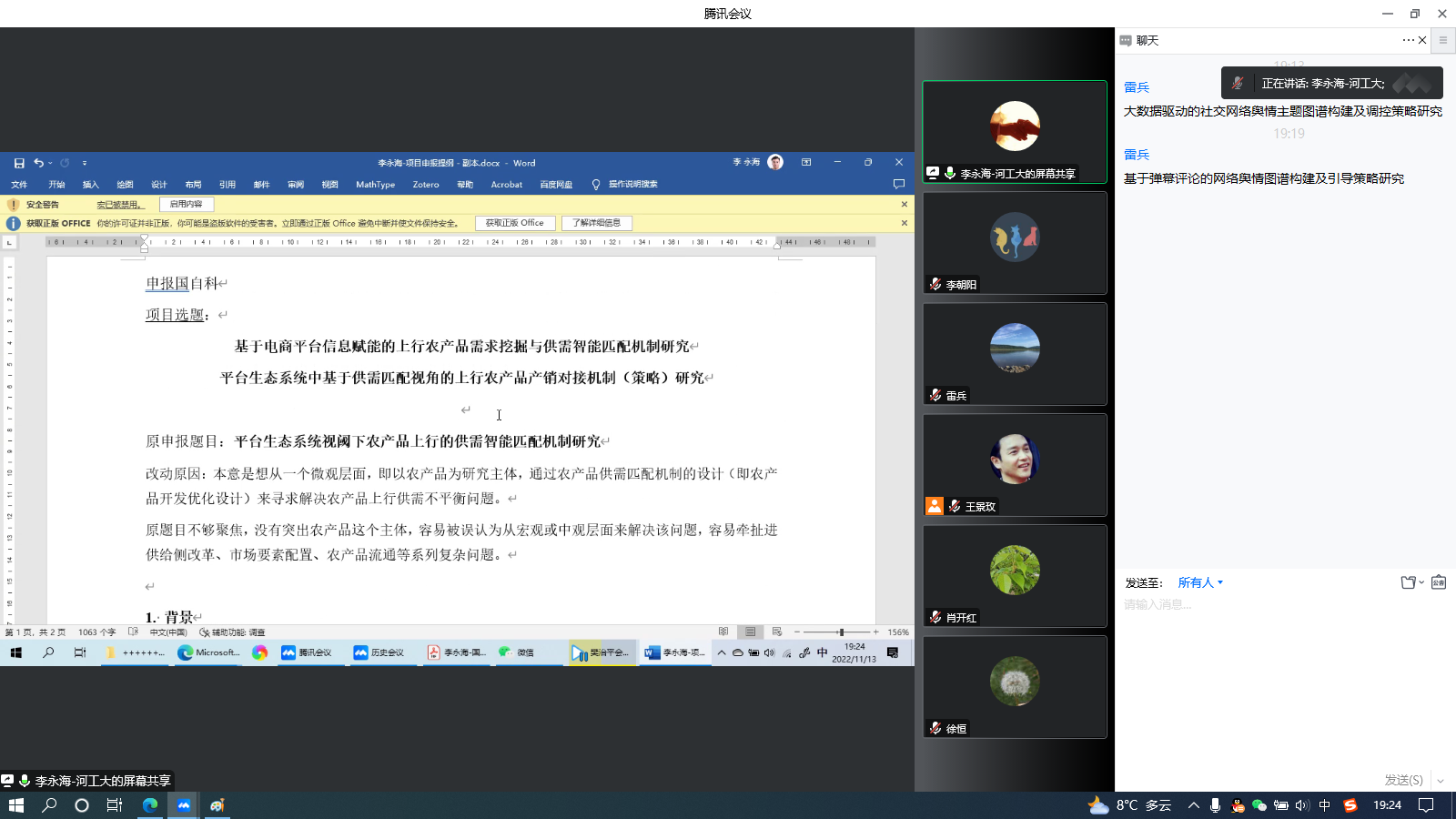The image size is (1456, 819).
Task: Open the Sogou input method tray icon
Action: coord(1350,805)
